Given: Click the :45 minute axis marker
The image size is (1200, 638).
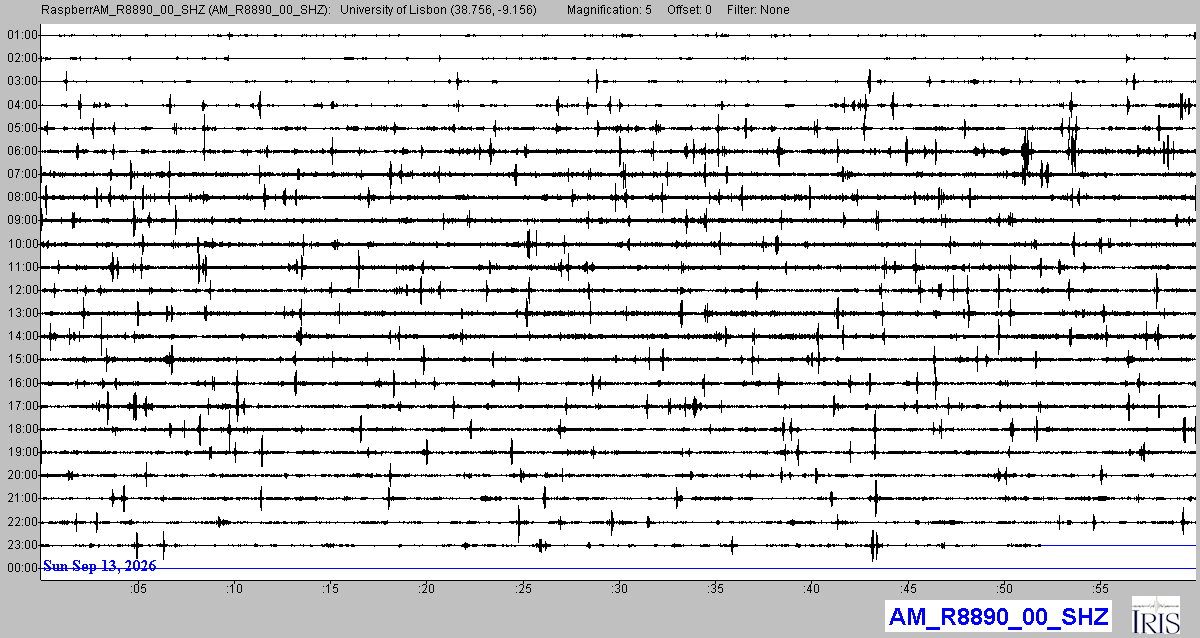Looking at the screenshot, I should pos(908,588).
